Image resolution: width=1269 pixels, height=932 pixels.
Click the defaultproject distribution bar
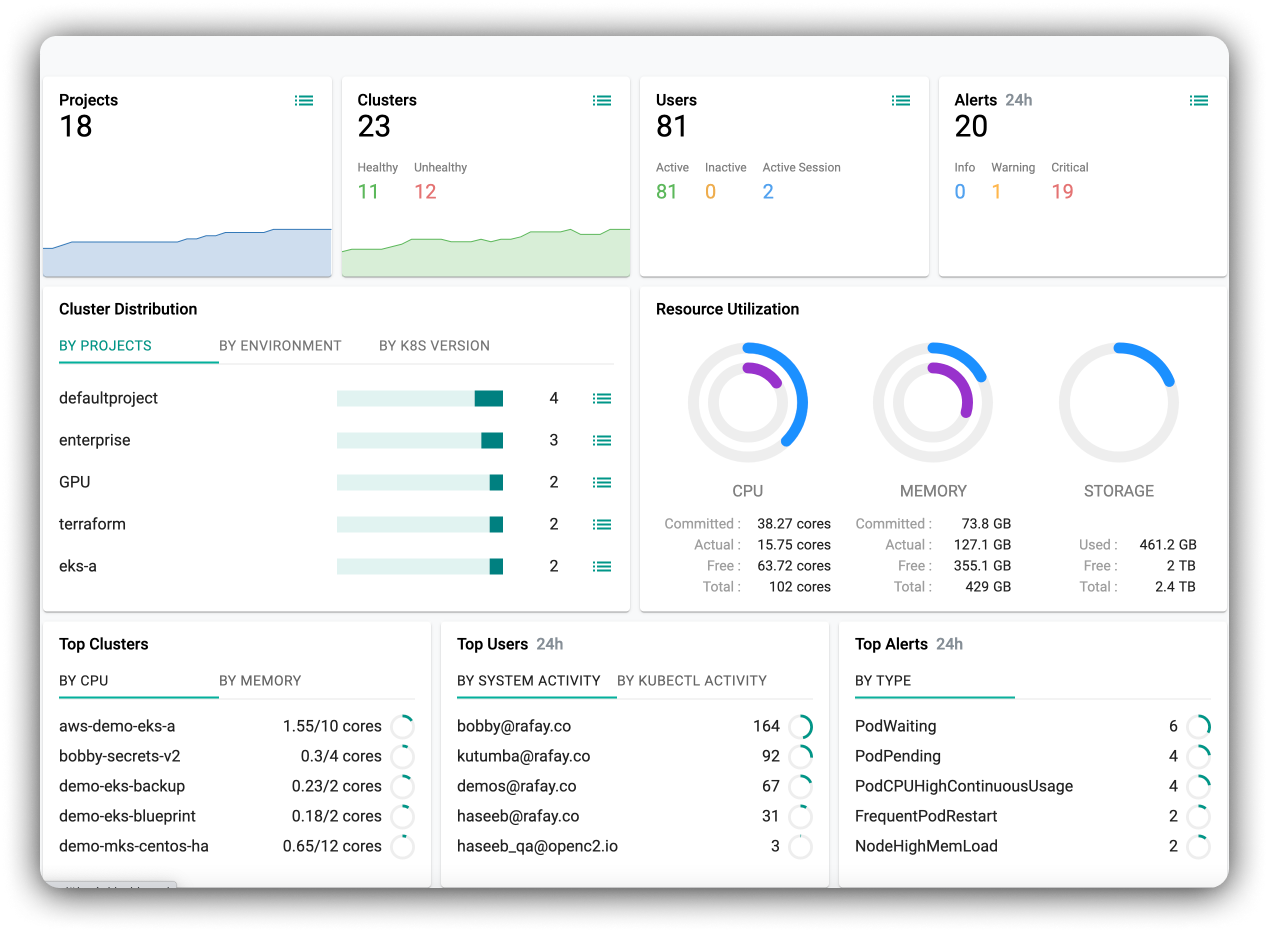click(x=420, y=398)
